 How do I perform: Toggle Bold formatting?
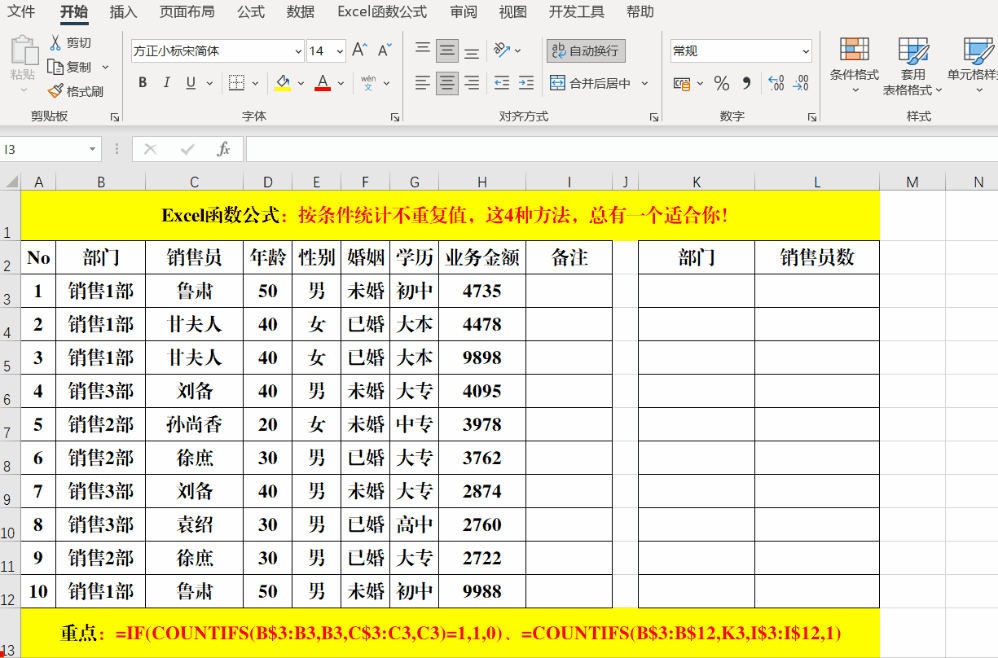[143, 83]
